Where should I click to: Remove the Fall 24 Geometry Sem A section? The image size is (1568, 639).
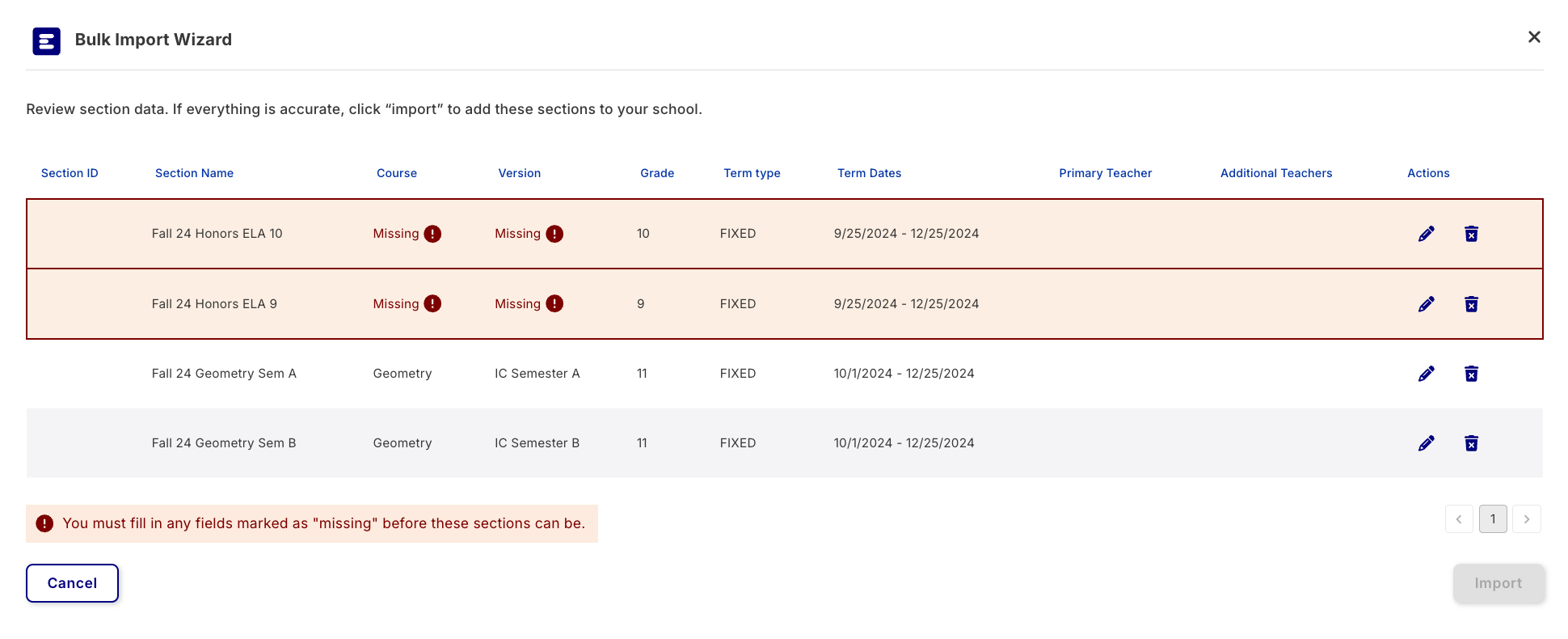(1471, 374)
